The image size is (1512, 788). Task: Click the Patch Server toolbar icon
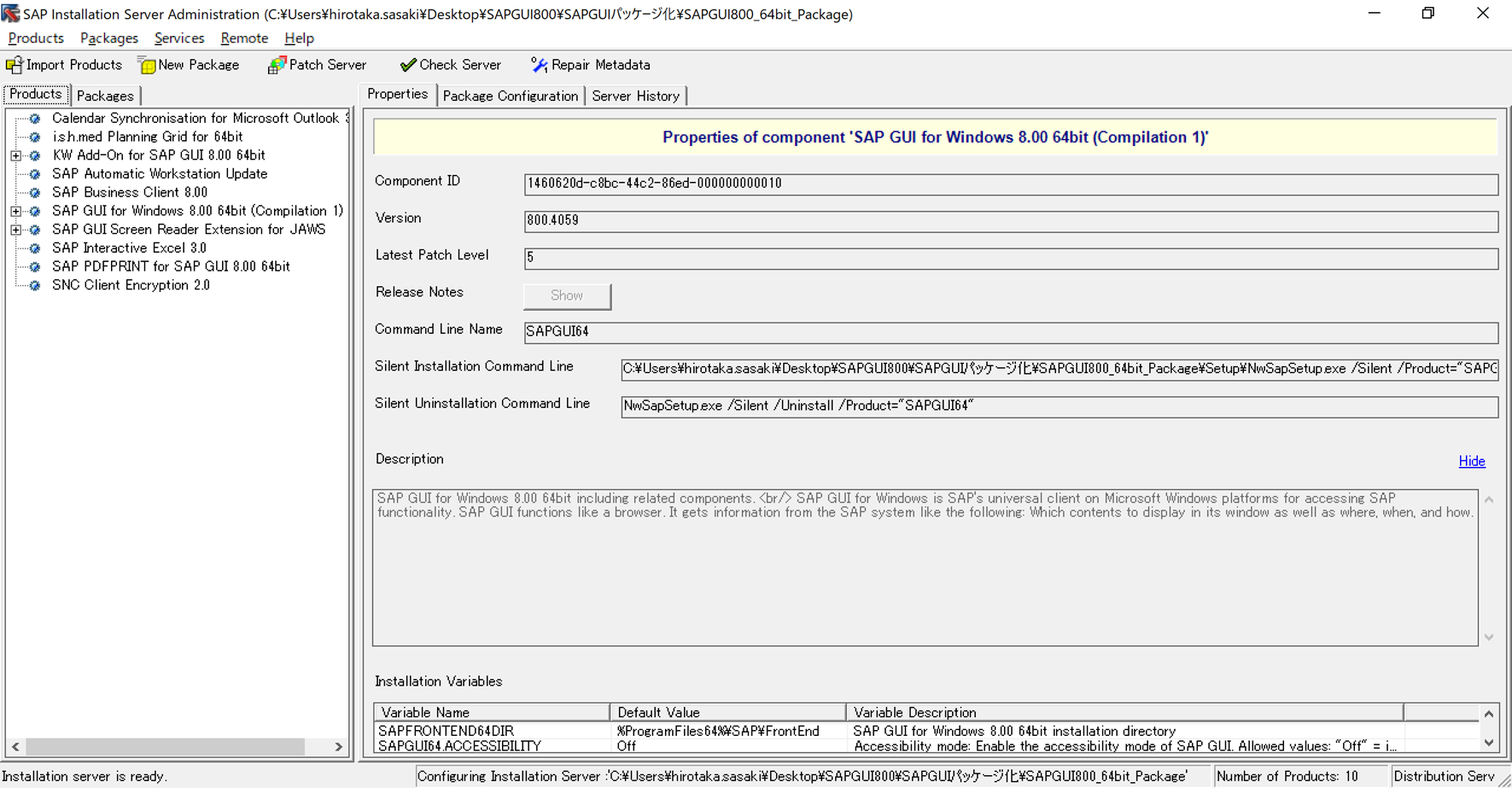[x=277, y=65]
